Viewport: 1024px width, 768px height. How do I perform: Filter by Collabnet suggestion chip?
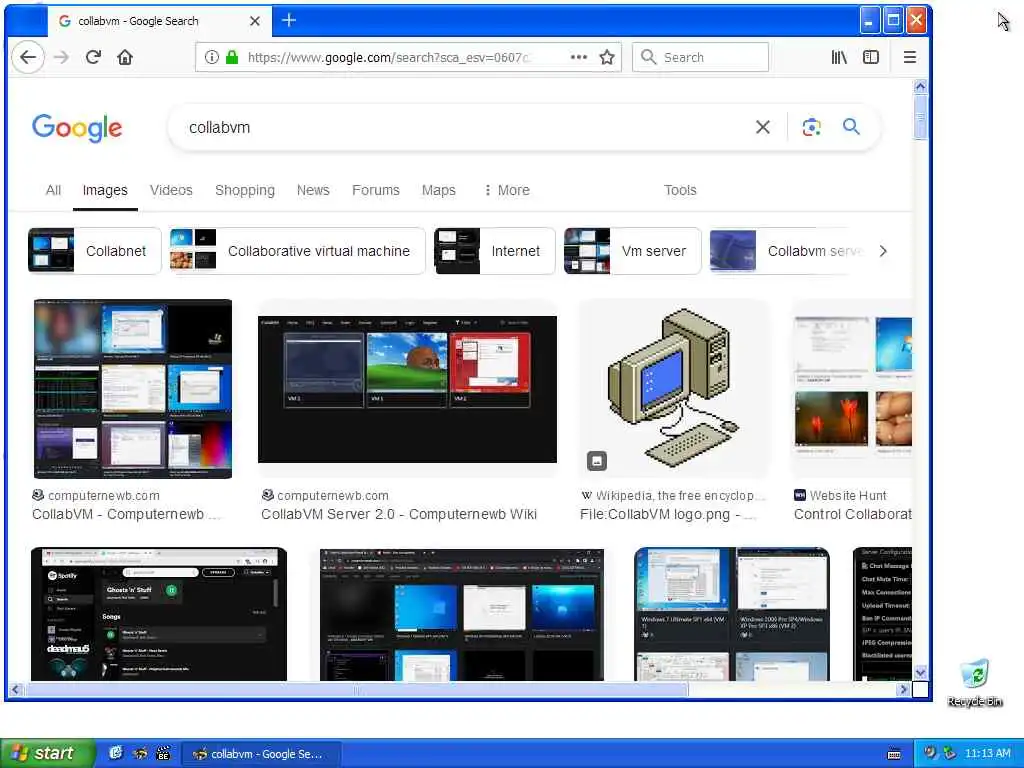(x=95, y=251)
